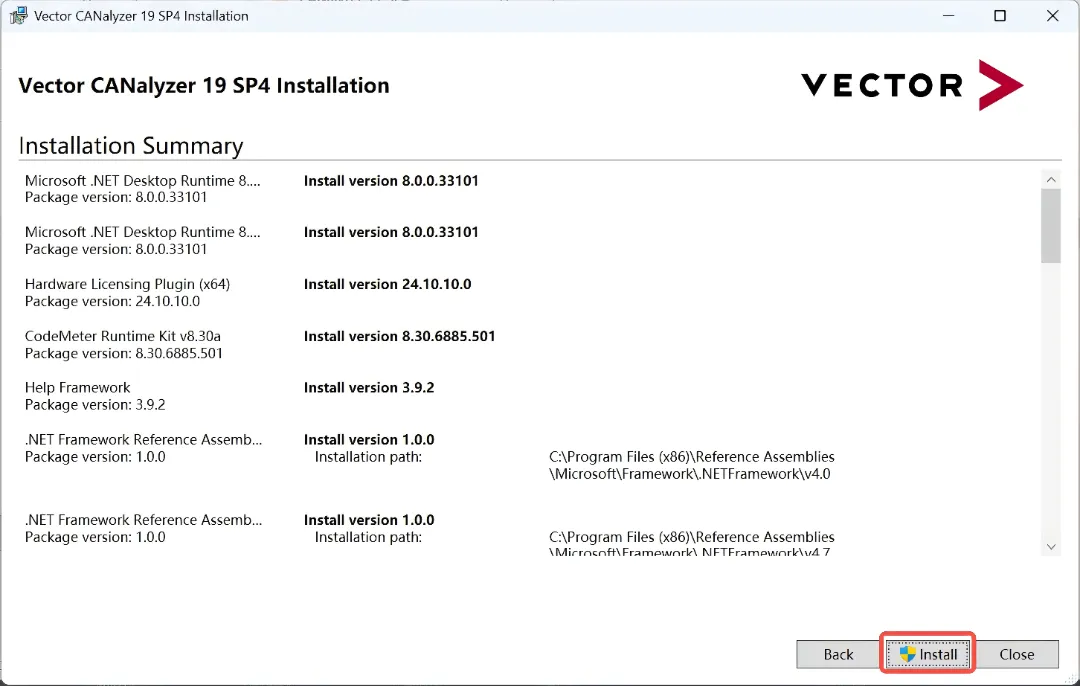Select 'Hardware Licensing Plugin (x64)' entry
Viewport: 1080px width, 686px height.
pyautogui.click(x=127, y=284)
